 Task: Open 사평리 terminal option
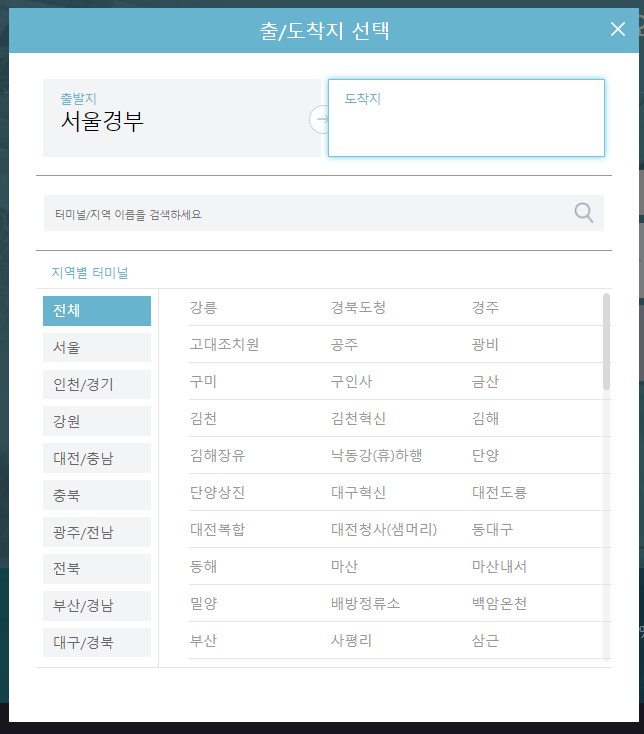click(351, 640)
